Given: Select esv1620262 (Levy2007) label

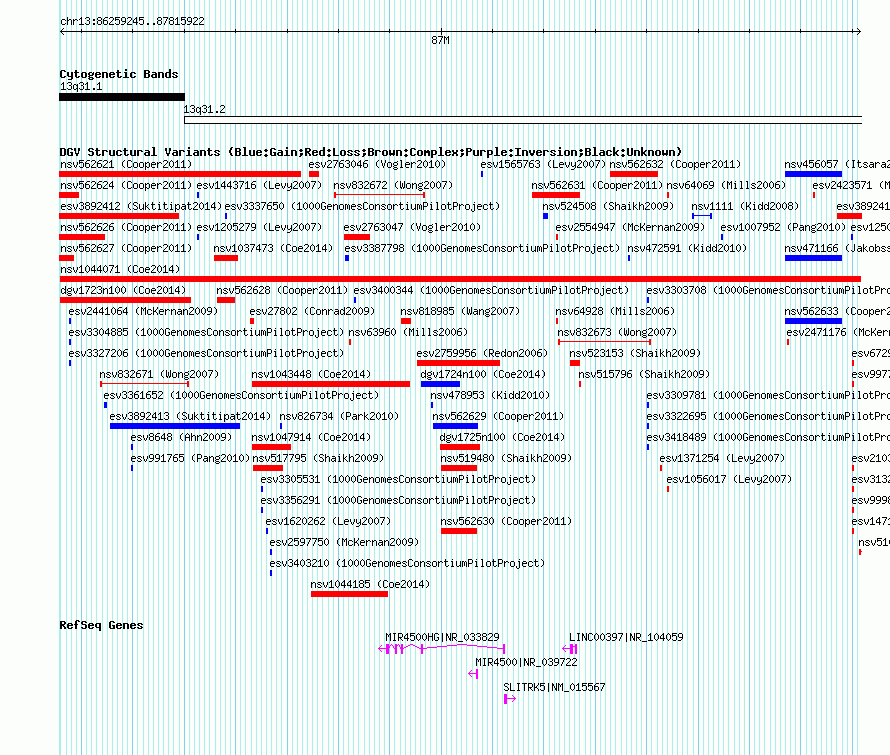Looking at the screenshot, I should coord(328,522).
